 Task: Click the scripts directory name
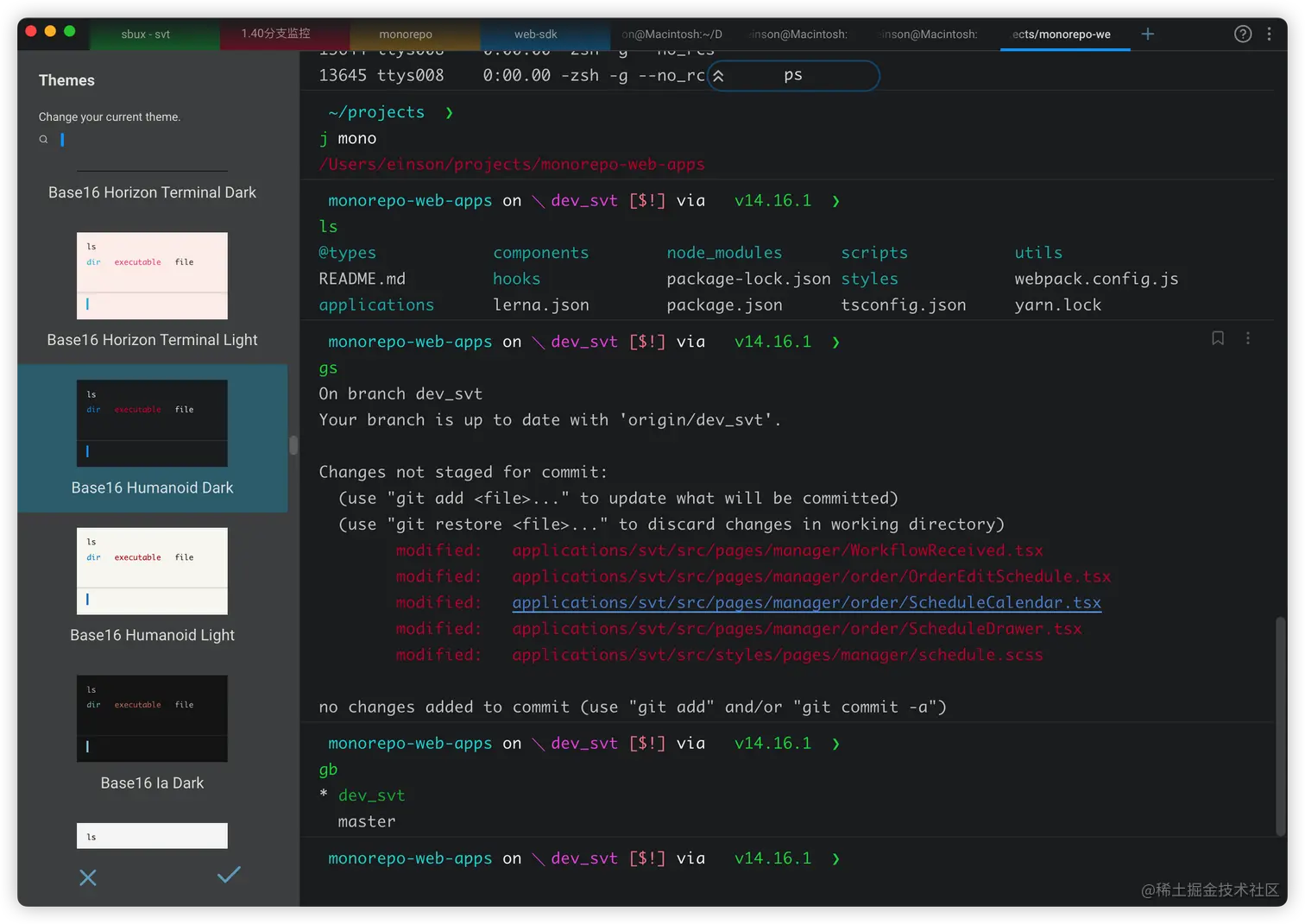(874, 253)
